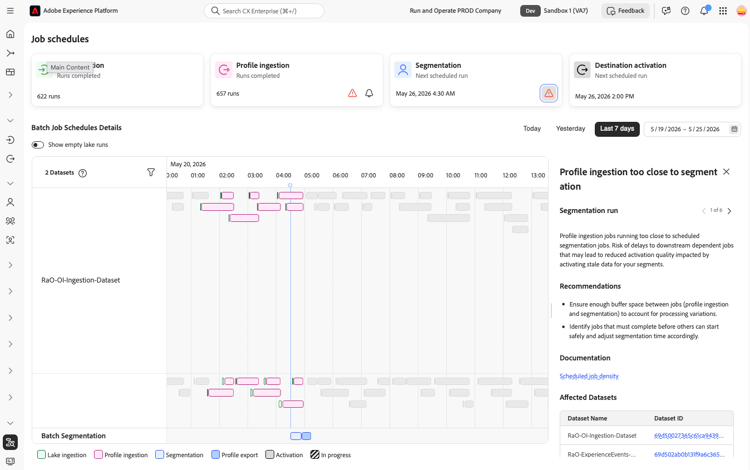The image size is (750, 470).
Task: Open the notifications bell in header
Action: [704, 11]
